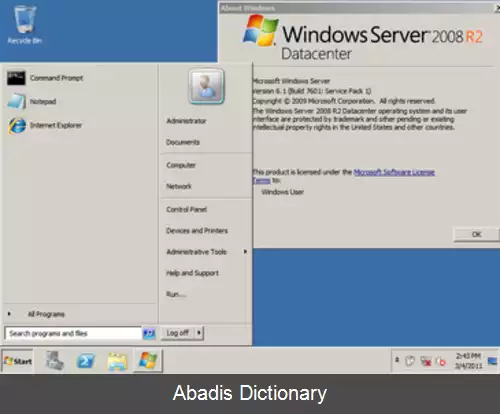This screenshot has width=500, height=414.
Task: Open the Log off options arrow
Action: pos(199,332)
